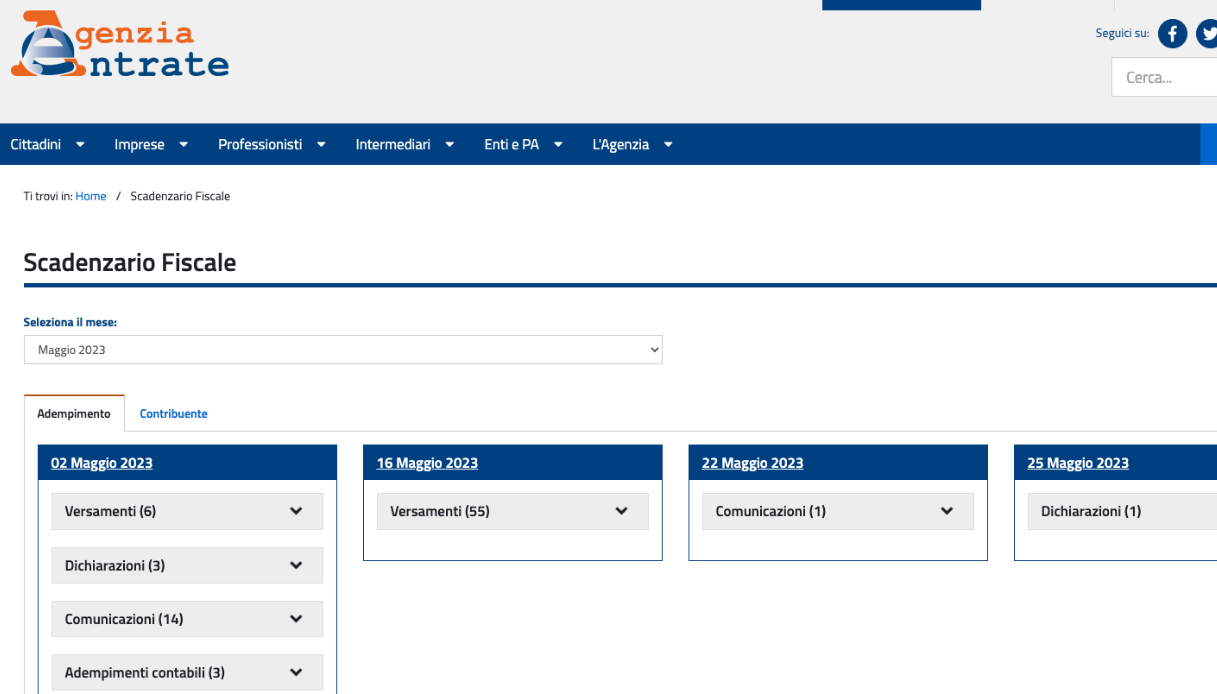The width and height of the screenshot is (1217, 694).
Task: Open the Twitter social icon
Action: coord(1207,34)
